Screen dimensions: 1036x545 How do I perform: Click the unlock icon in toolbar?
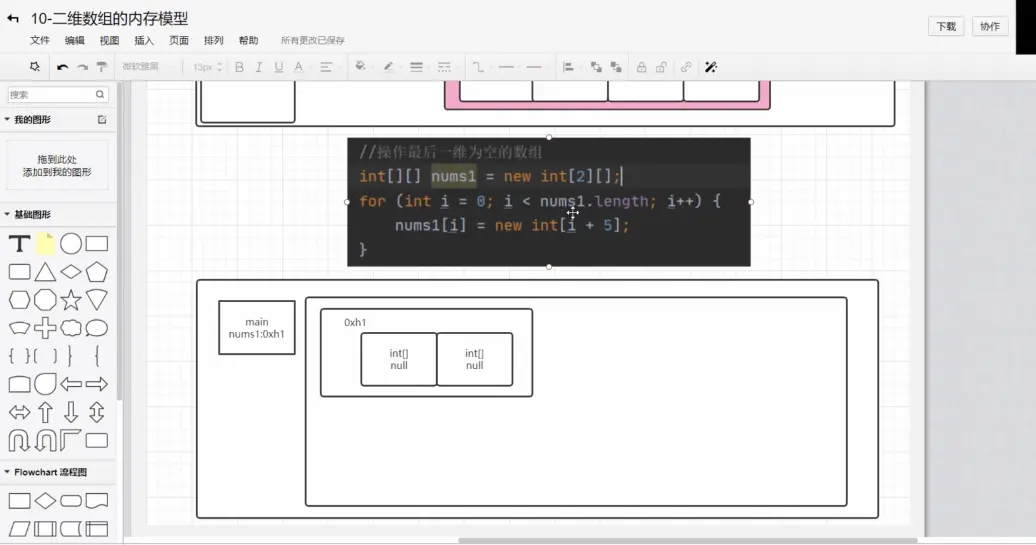coord(661,67)
